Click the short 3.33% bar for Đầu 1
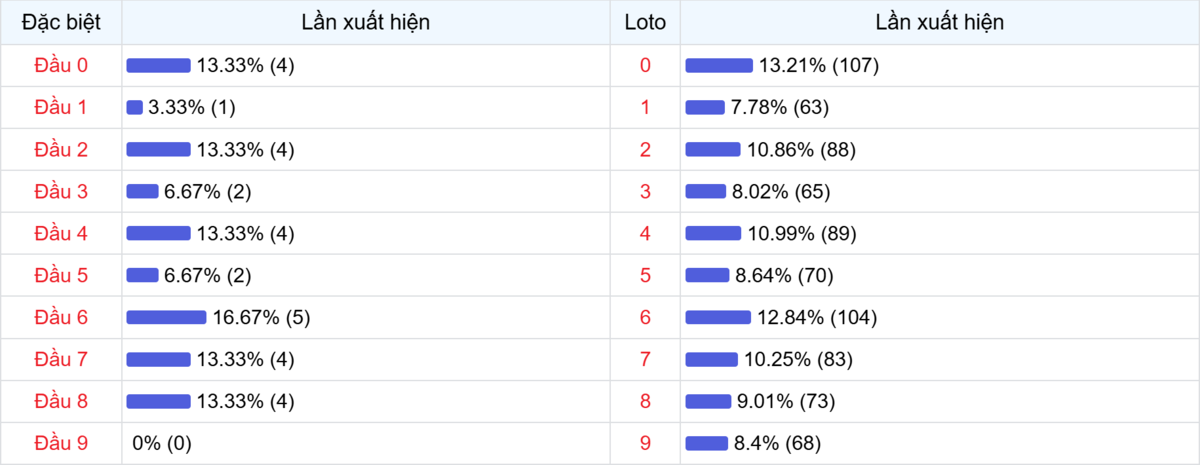 (135, 107)
